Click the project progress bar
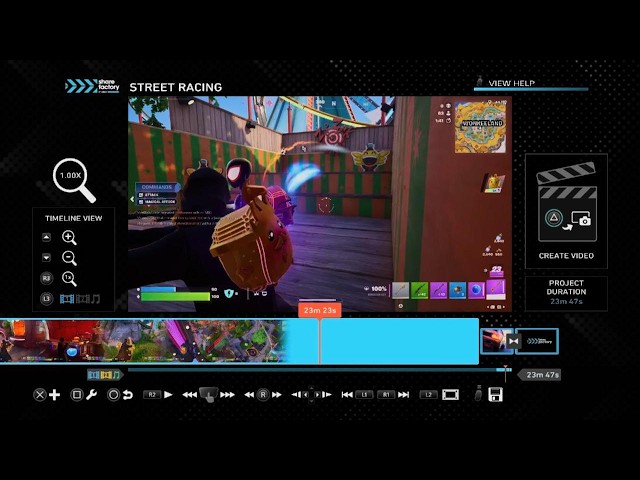 320,370
